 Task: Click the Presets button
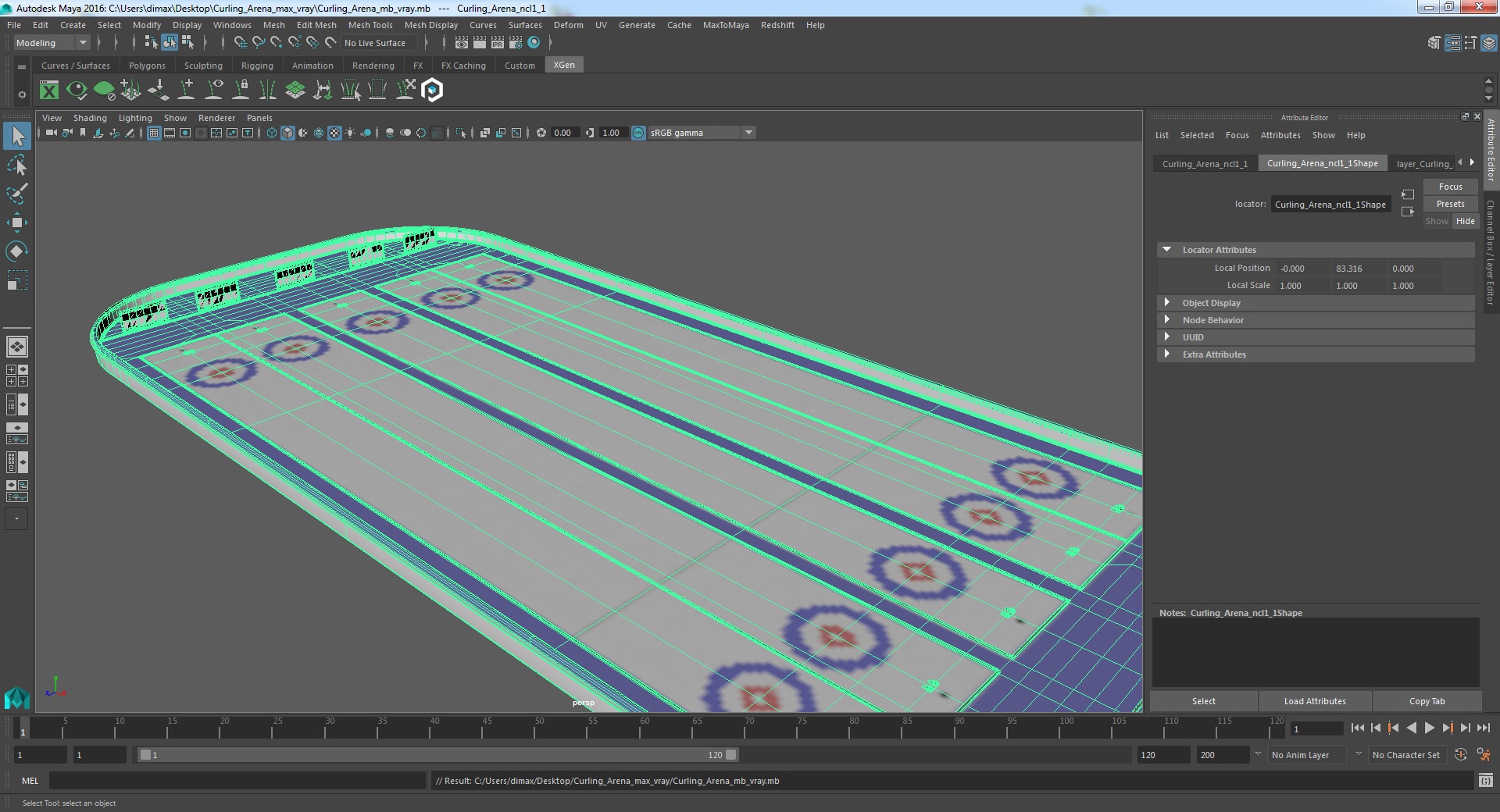(x=1450, y=204)
